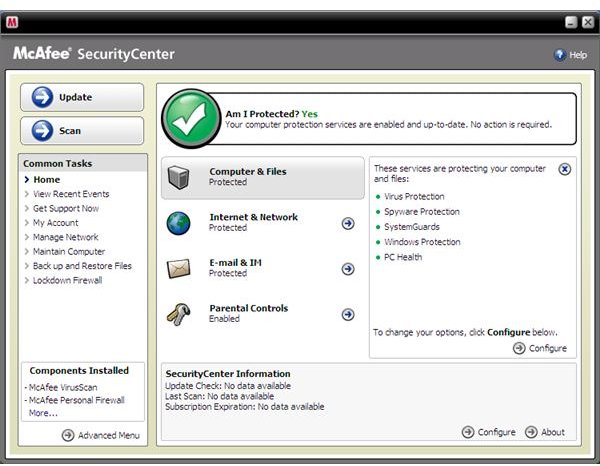600x466 pixels.
Task: Select Internet & Network category label
Action: (253, 217)
